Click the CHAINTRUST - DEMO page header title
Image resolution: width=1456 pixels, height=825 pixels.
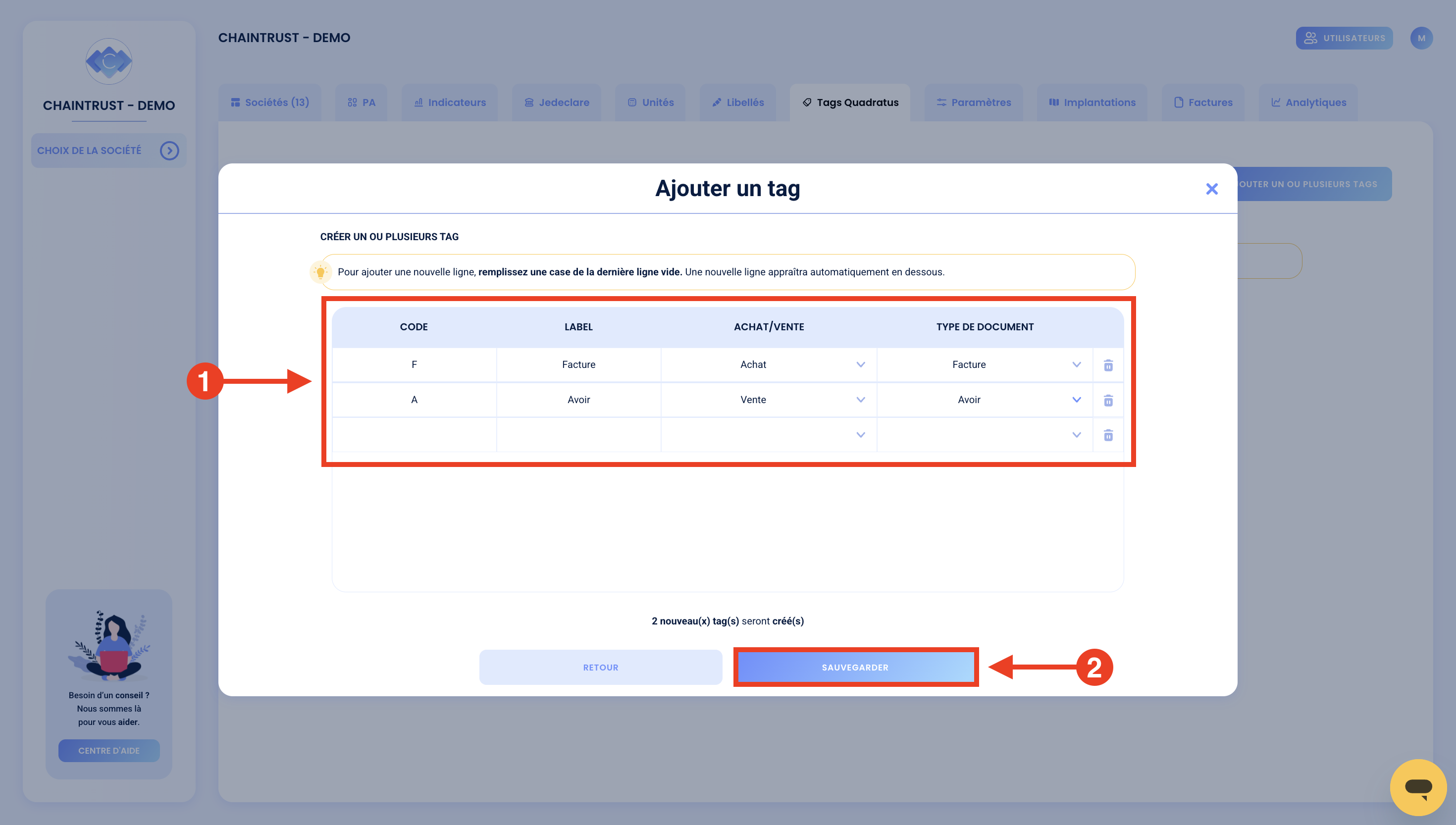(284, 38)
